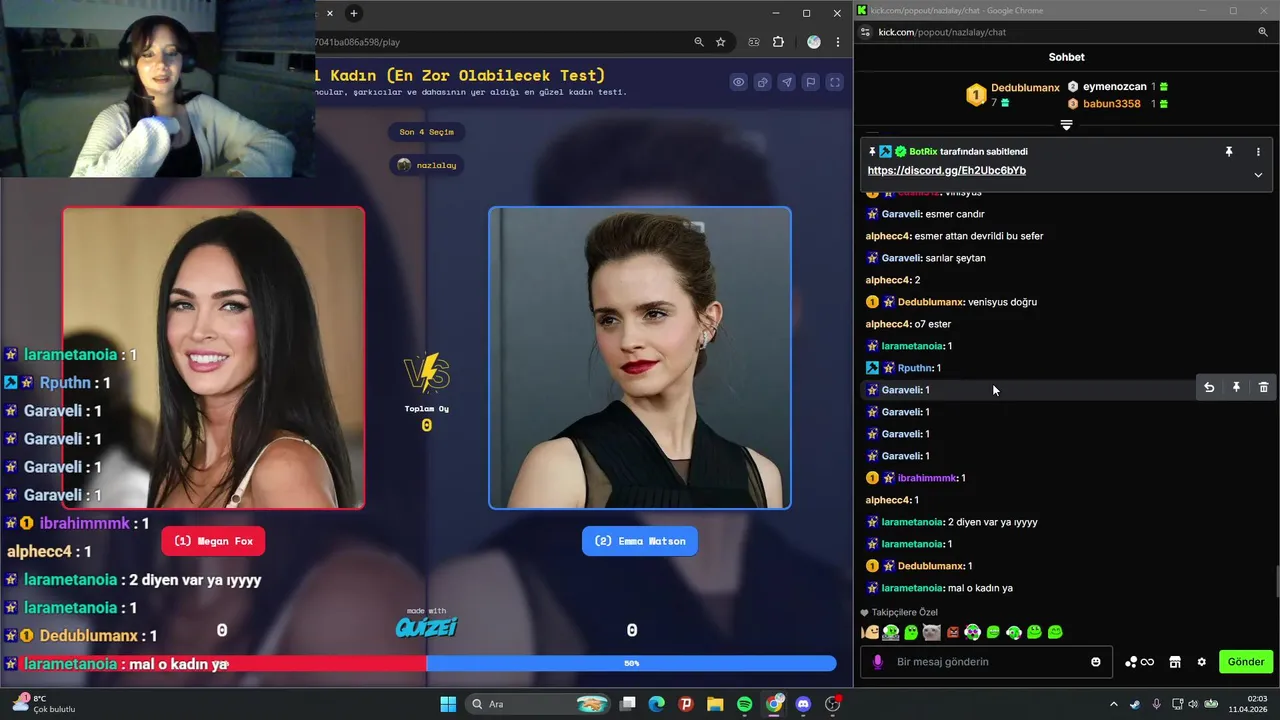This screenshot has height=720, width=1280.
Task: Vote for (2) Emma Watson button
Action: pyautogui.click(x=640, y=541)
